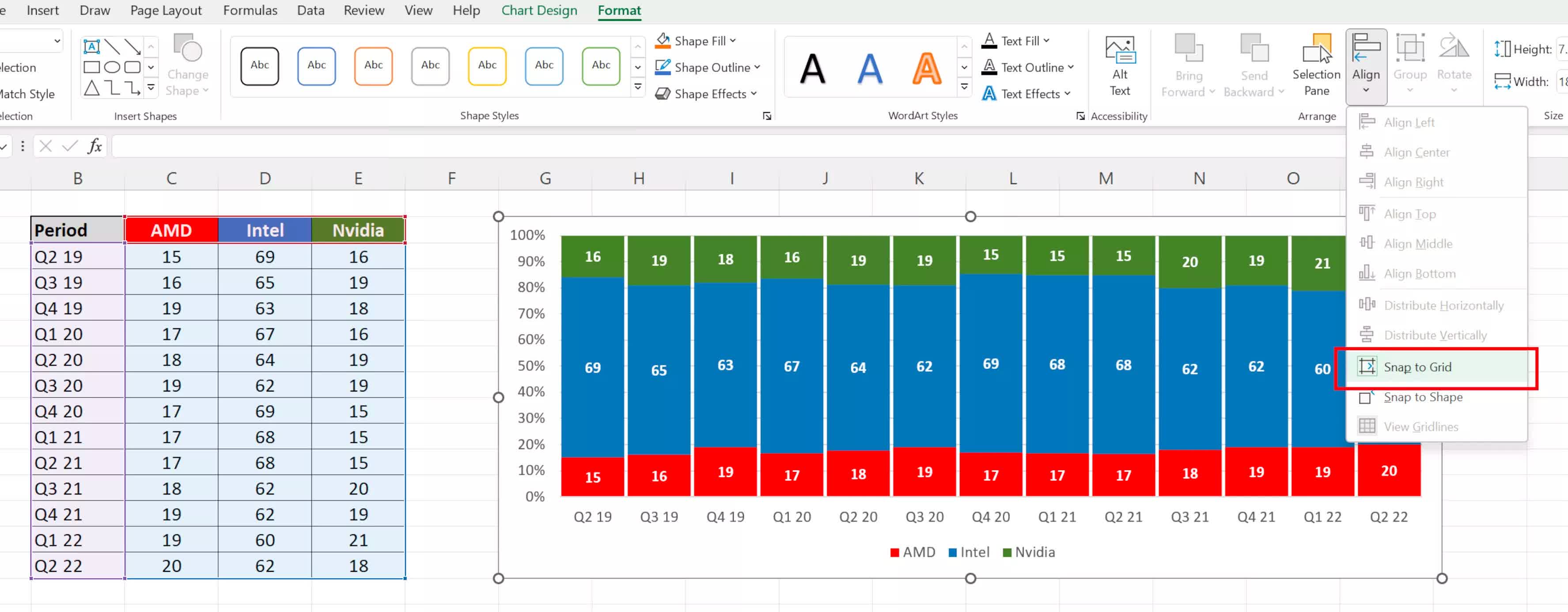Click the red AMD header cell
The width and height of the screenshot is (1568, 612).
click(x=171, y=230)
